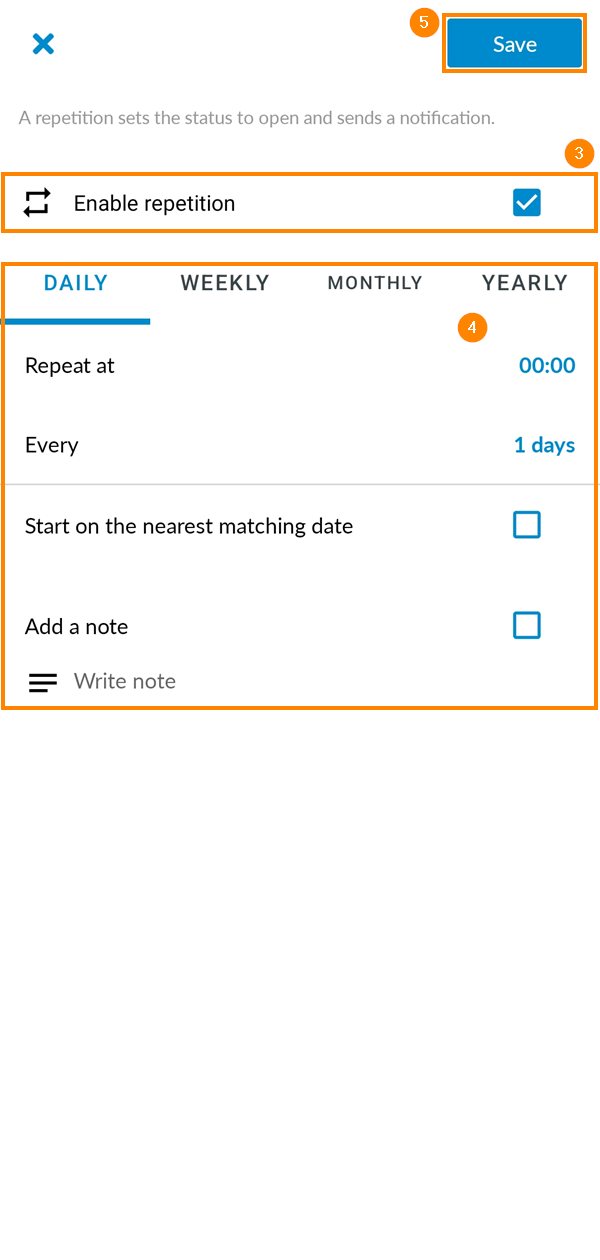Open the Repeat at time picker showing 00:00
The width and height of the screenshot is (600, 1260).
547,365
